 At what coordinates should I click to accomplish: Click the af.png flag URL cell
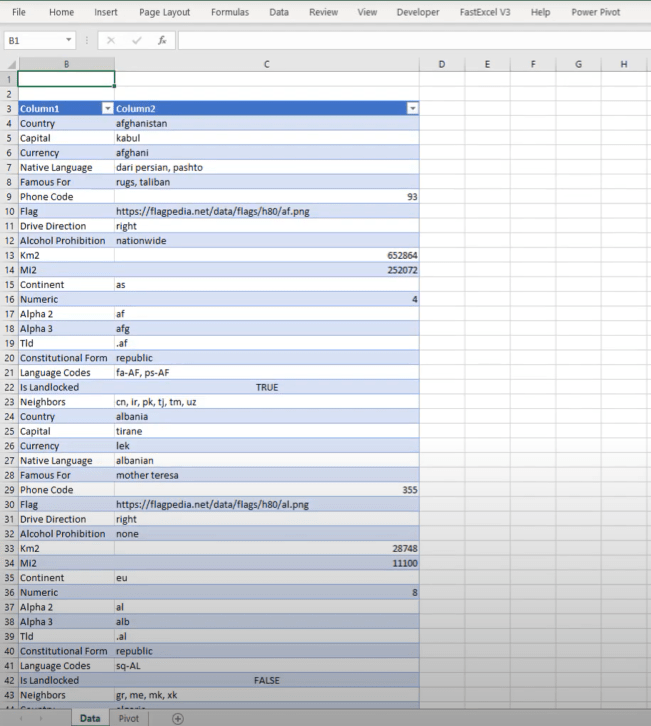coord(267,211)
